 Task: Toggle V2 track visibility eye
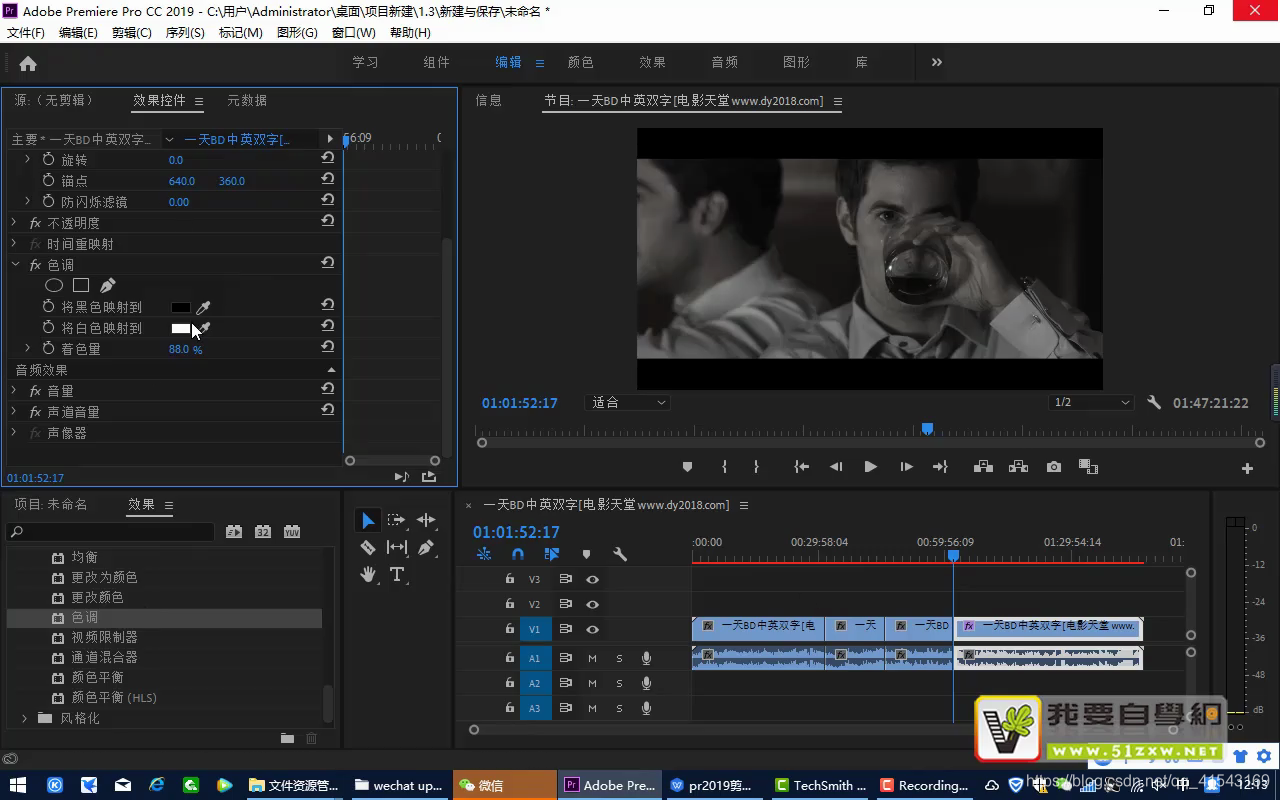tap(592, 604)
